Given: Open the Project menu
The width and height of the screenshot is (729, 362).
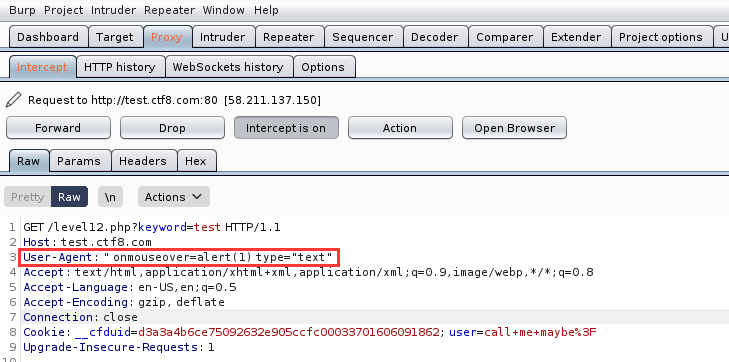Looking at the screenshot, I should [x=63, y=10].
